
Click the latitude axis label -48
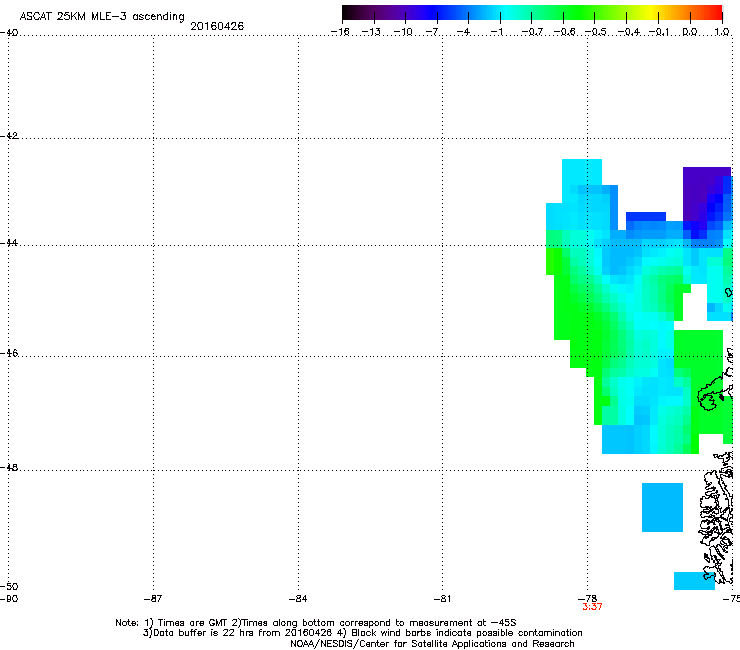(x=9, y=467)
